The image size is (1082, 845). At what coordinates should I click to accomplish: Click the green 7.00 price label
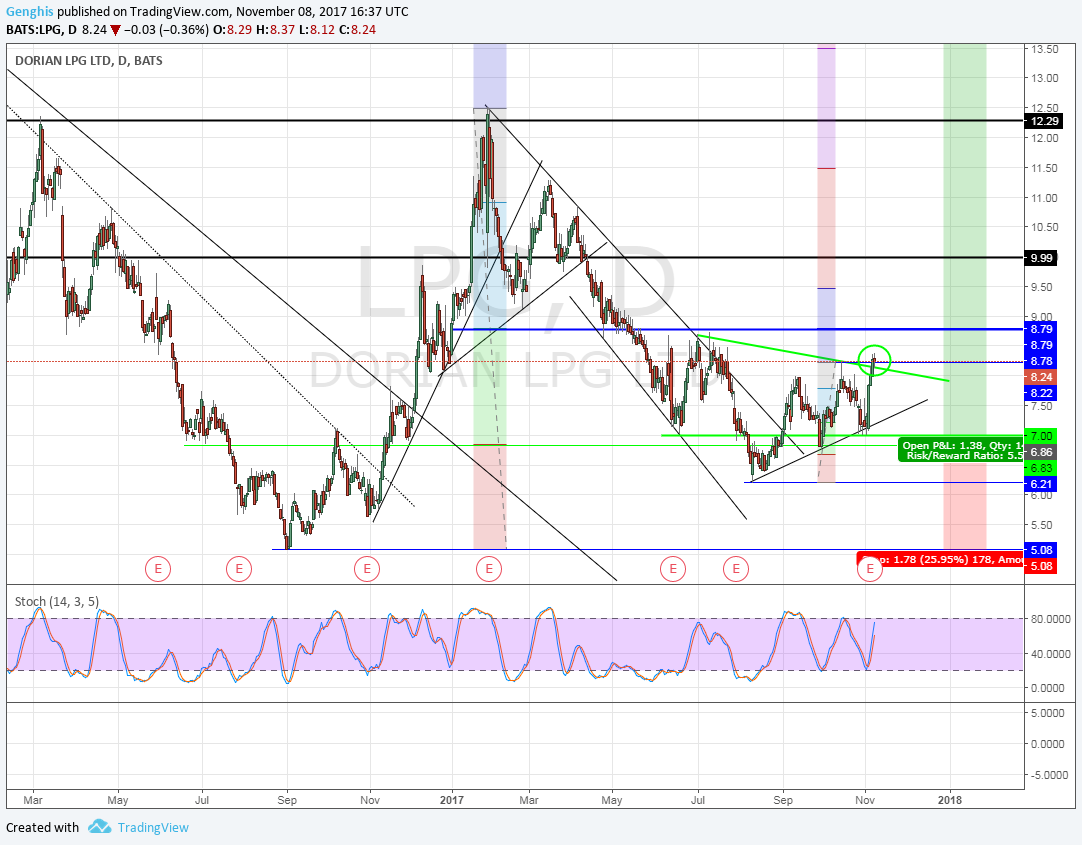click(1040, 436)
